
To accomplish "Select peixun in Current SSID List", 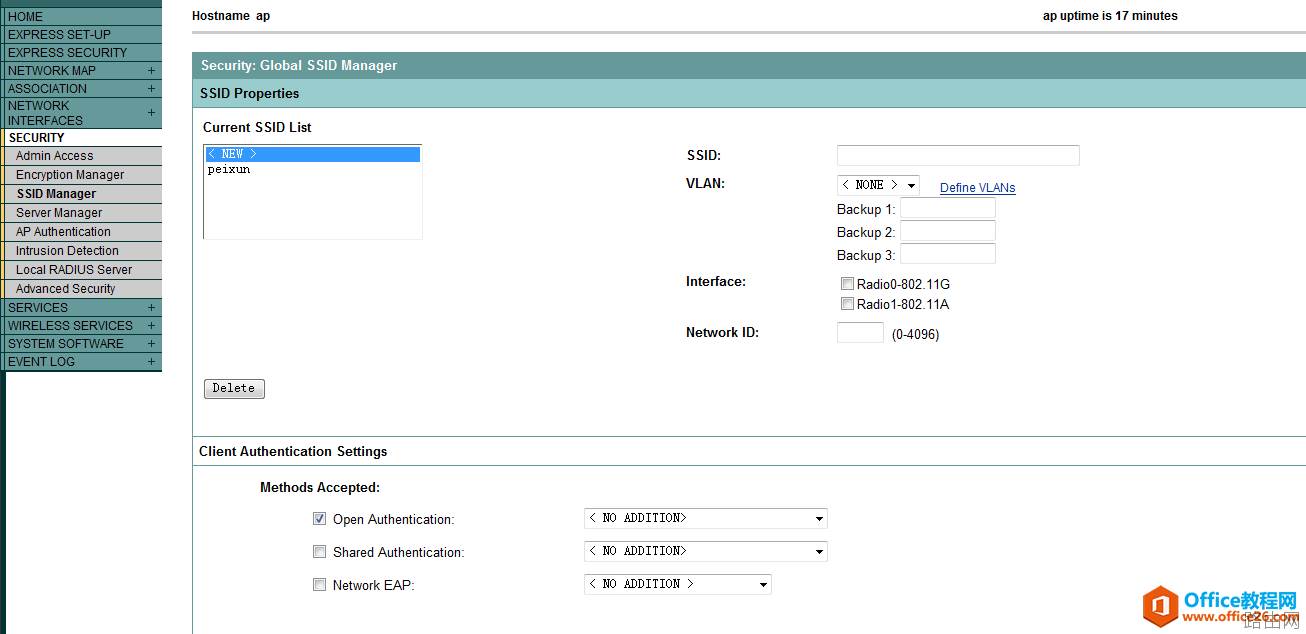I will click(x=229, y=169).
